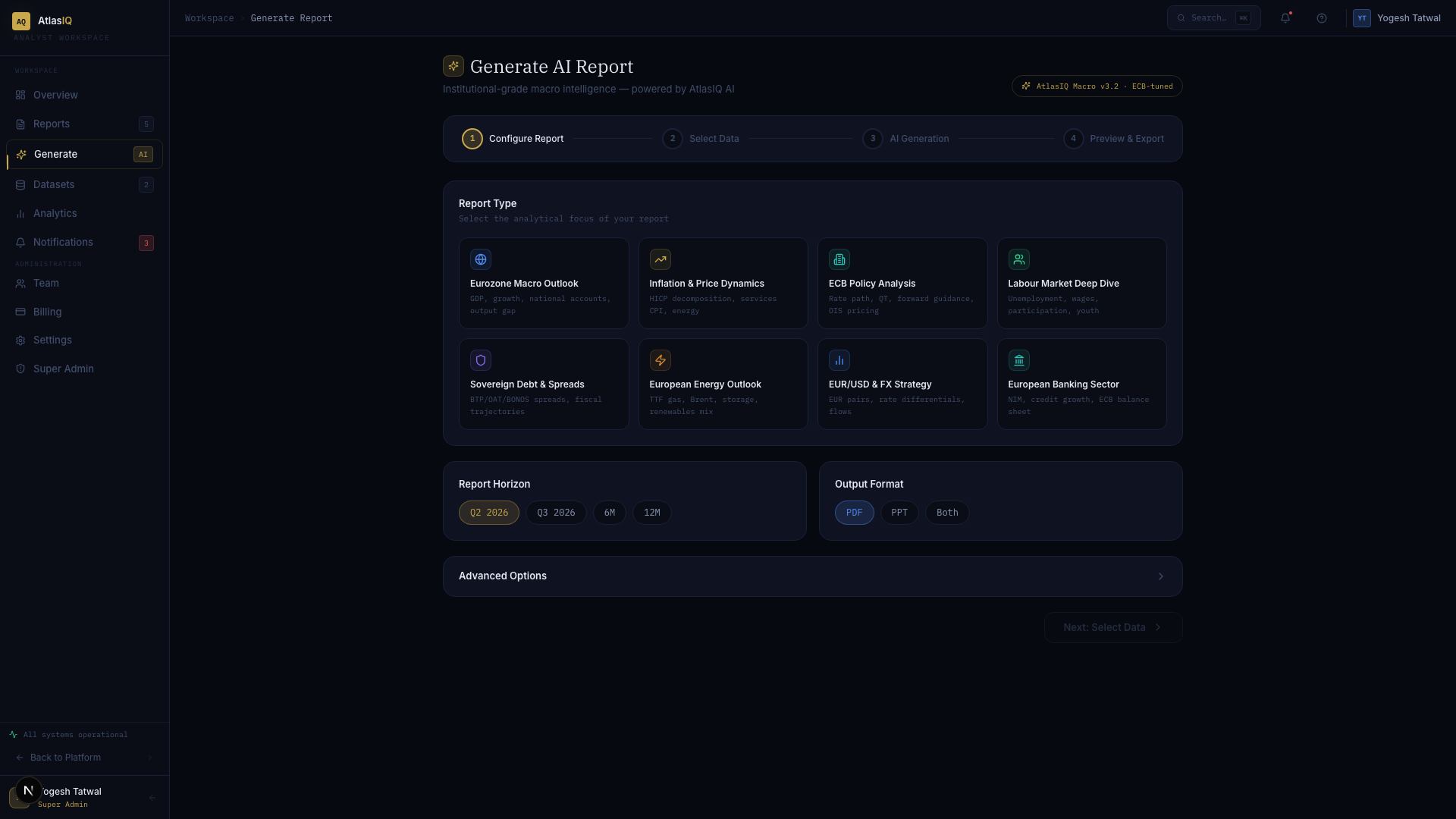The height and width of the screenshot is (819, 1456).
Task: Click the AI badge on Generate item
Action: click(143, 154)
